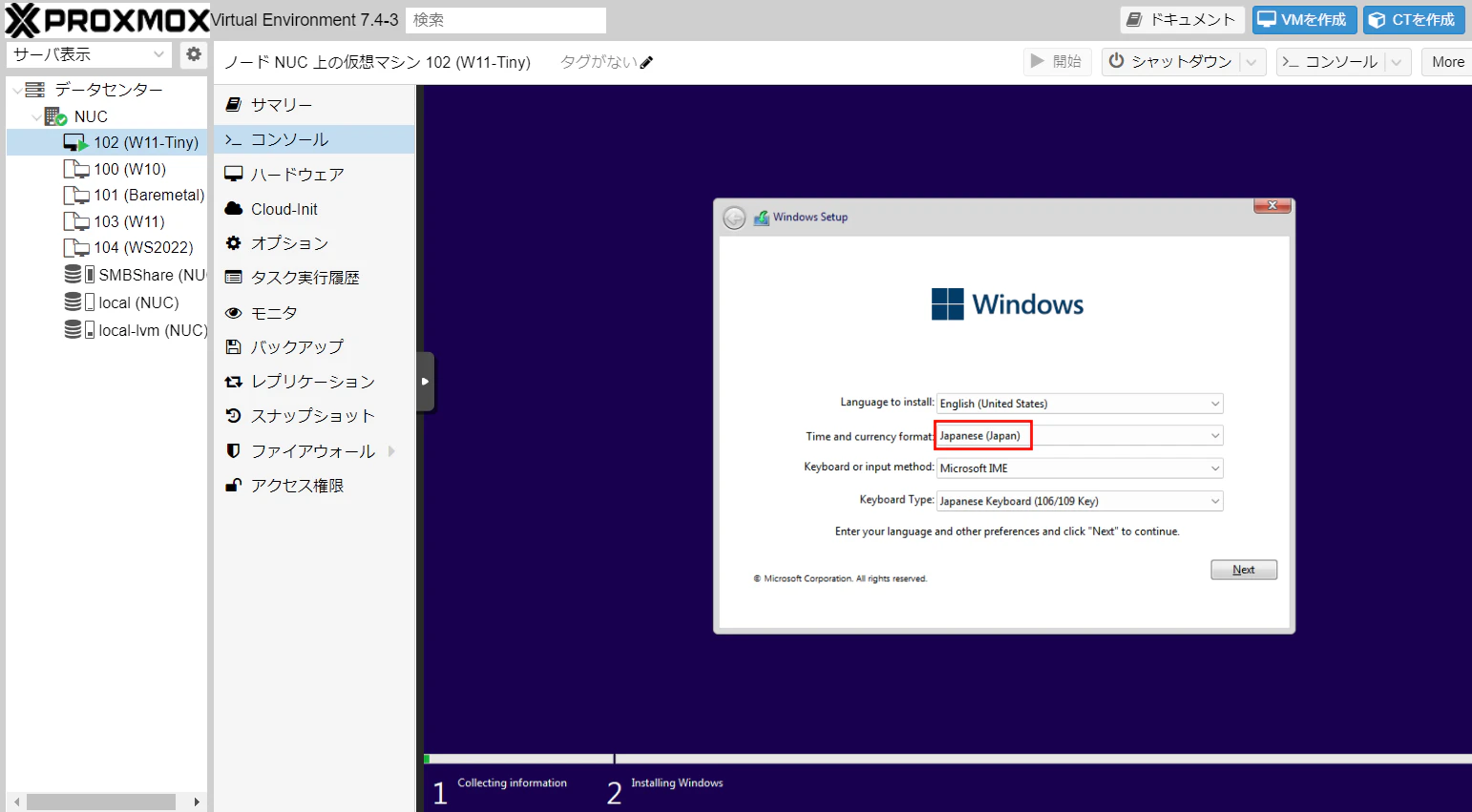The width and height of the screenshot is (1472, 812).
Task: Click the tree scrollbar left arrow
Action: tap(16, 802)
